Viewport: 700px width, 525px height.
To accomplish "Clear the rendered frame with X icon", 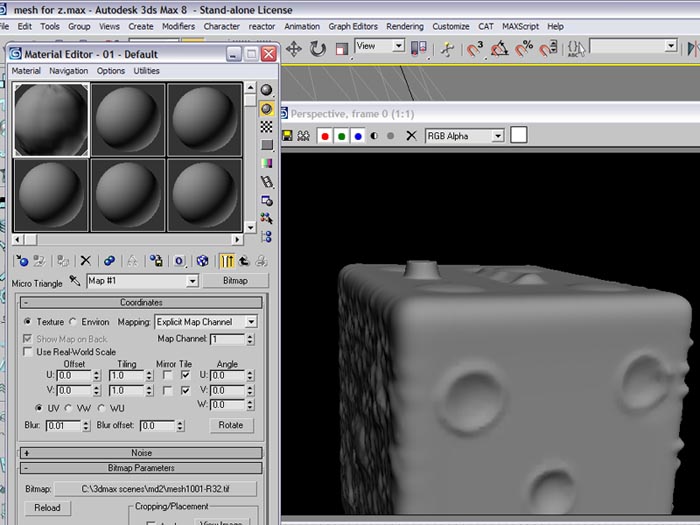I will pyautogui.click(x=411, y=136).
